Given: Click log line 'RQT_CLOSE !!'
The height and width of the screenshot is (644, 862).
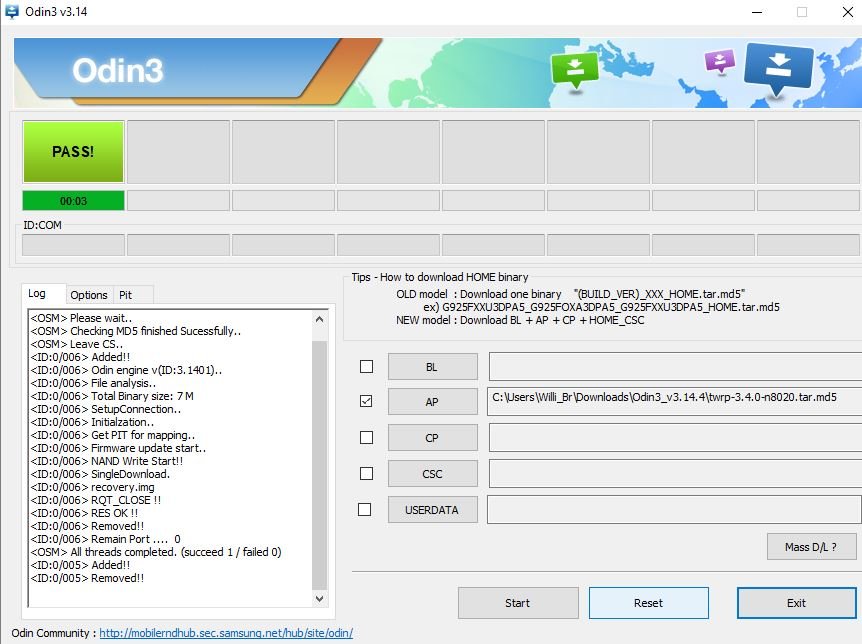Looking at the screenshot, I should tap(96, 500).
